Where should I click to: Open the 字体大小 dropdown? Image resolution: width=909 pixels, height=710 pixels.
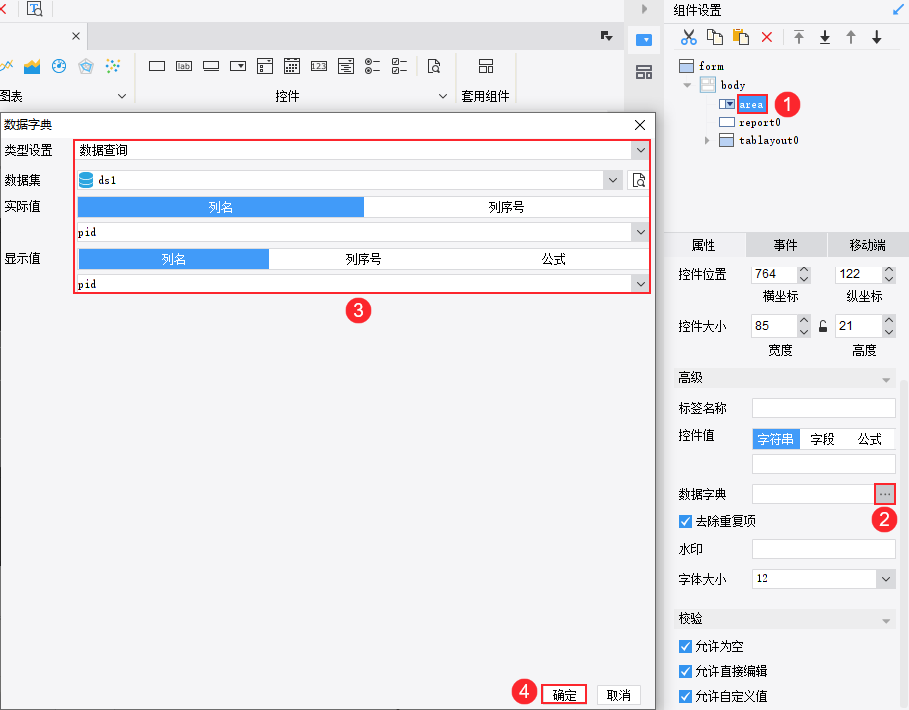pos(886,578)
